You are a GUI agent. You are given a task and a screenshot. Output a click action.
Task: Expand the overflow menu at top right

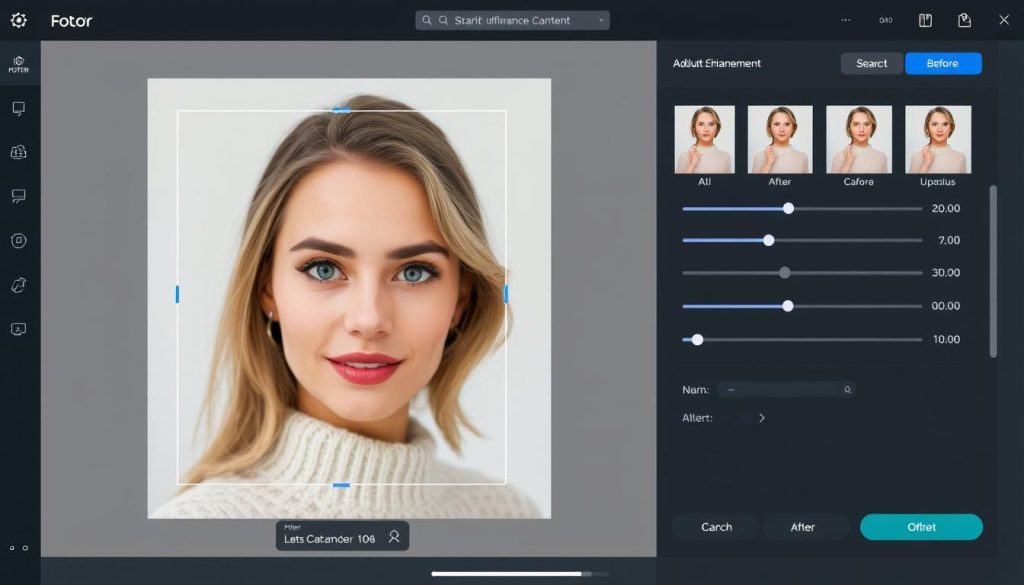pos(846,19)
